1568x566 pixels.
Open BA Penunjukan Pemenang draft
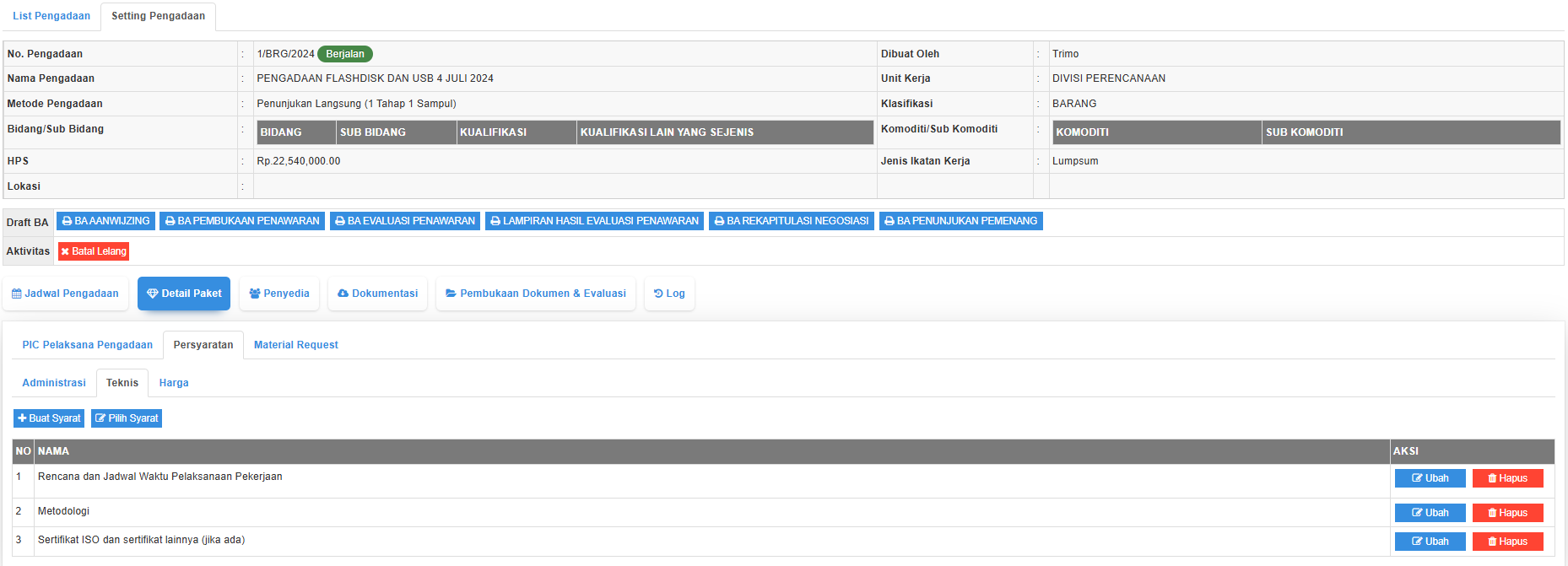click(x=960, y=221)
